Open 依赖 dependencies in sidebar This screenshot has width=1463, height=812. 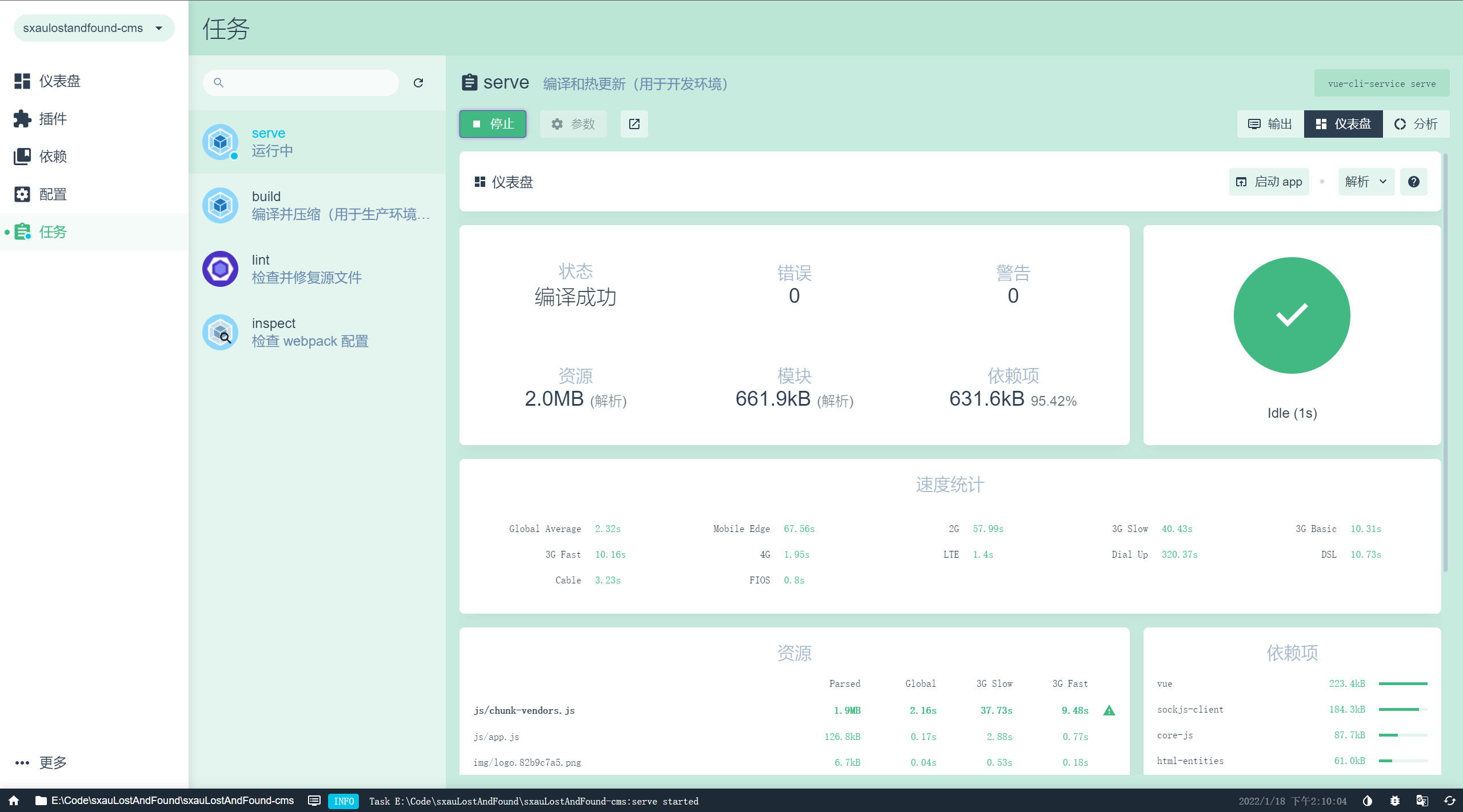tap(53, 157)
